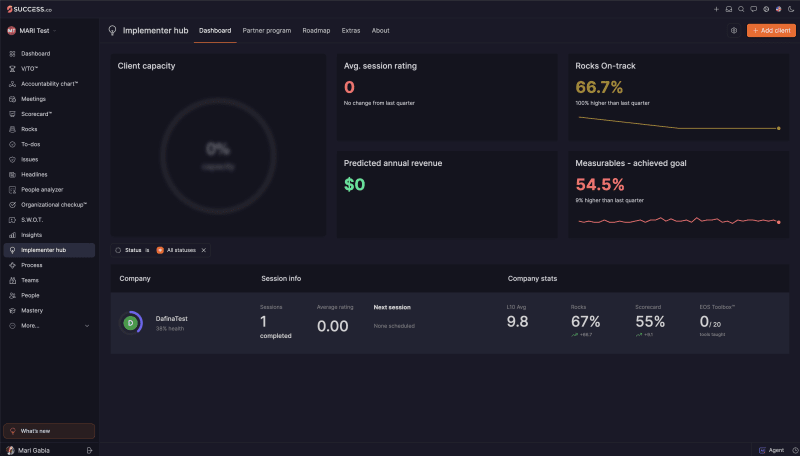The image size is (800, 456).
Task: Toggle dark mode with the moon icon
Action: 791,9
